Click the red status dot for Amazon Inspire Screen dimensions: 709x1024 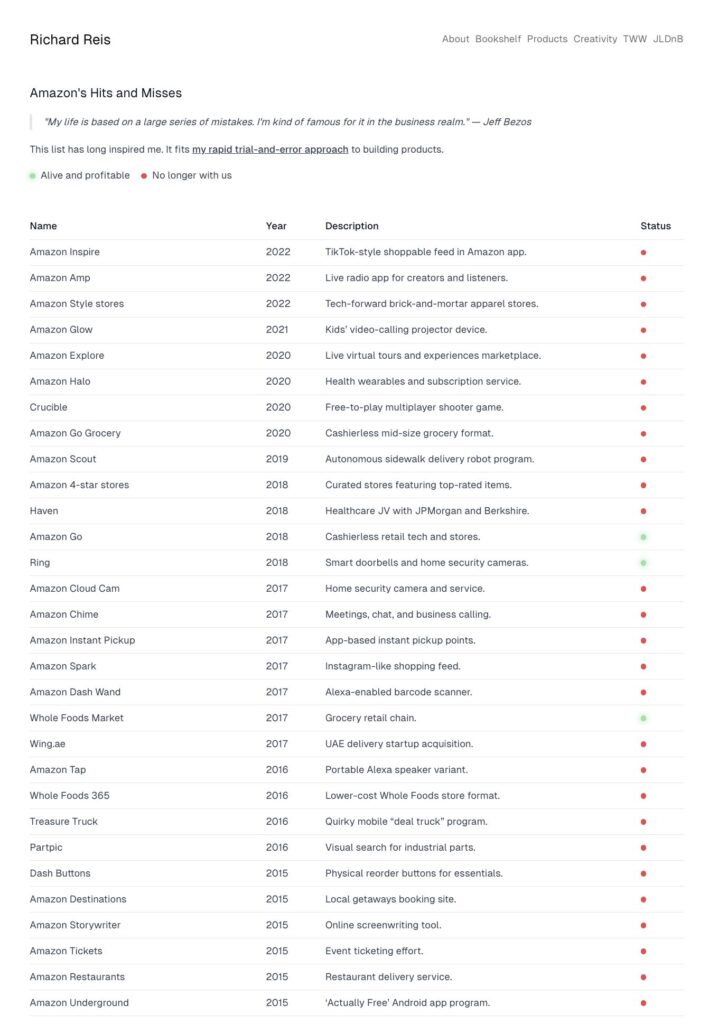coord(643,253)
